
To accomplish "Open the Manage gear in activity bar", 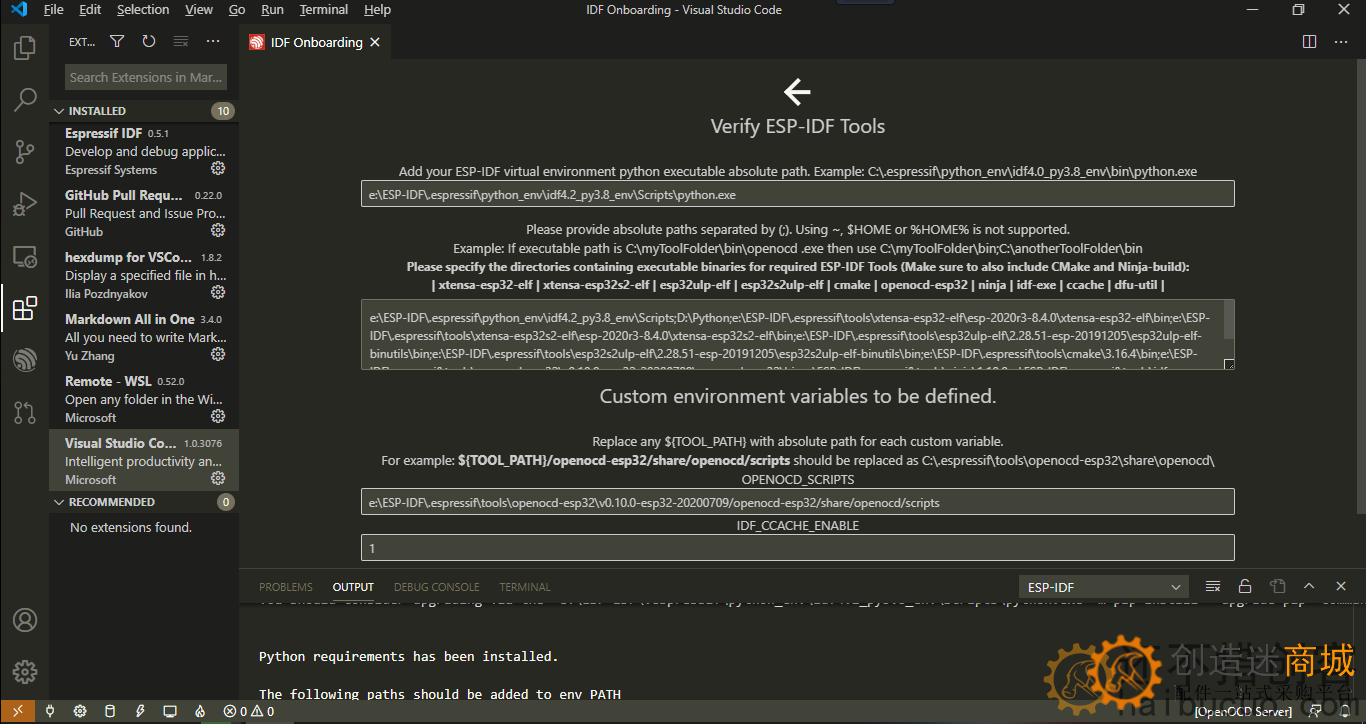I will click(x=25, y=672).
